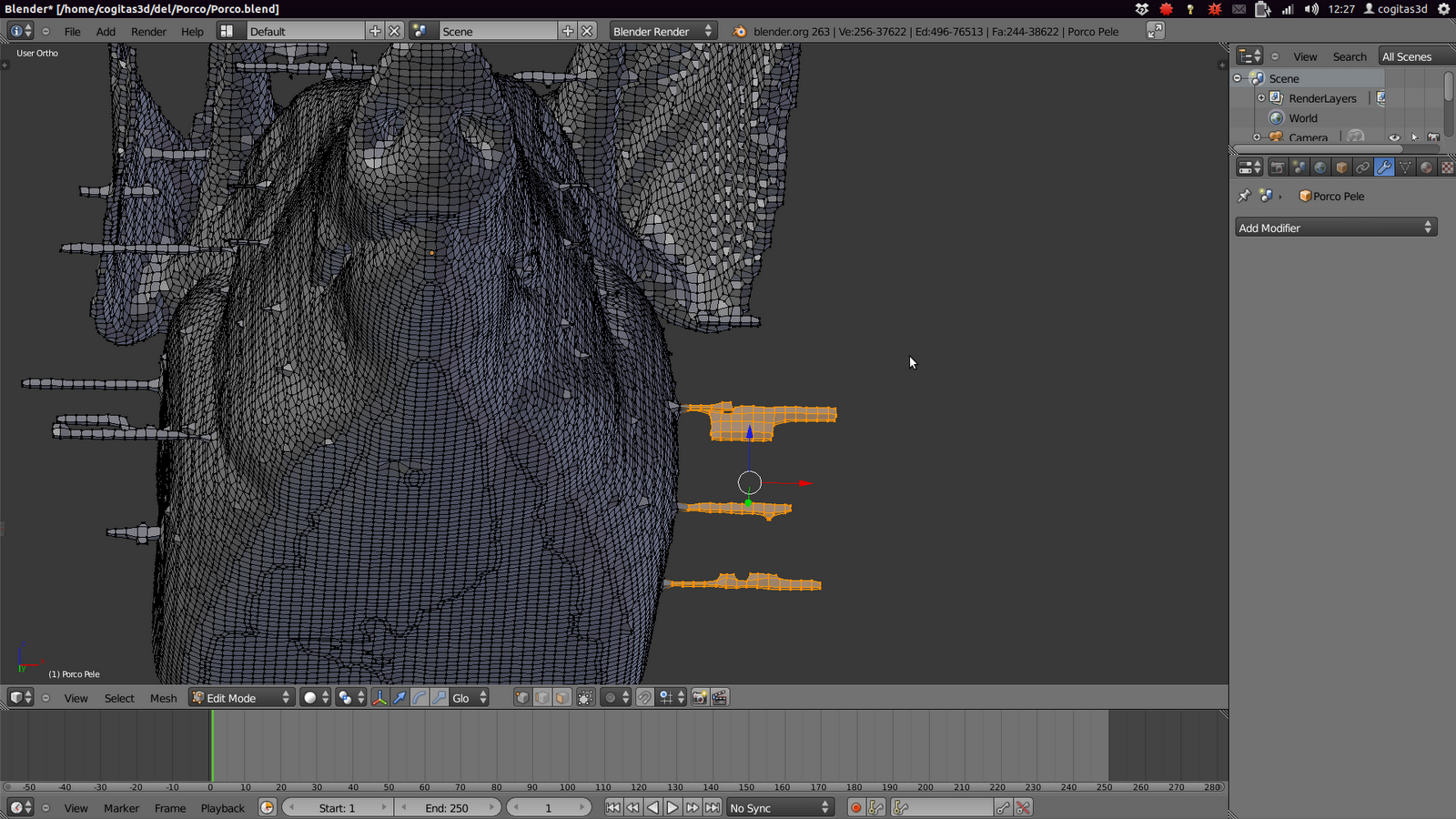Image resolution: width=1456 pixels, height=819 pixels.
Task: Open the Marker menu in the timeline
Action: [x=121, y=807]
